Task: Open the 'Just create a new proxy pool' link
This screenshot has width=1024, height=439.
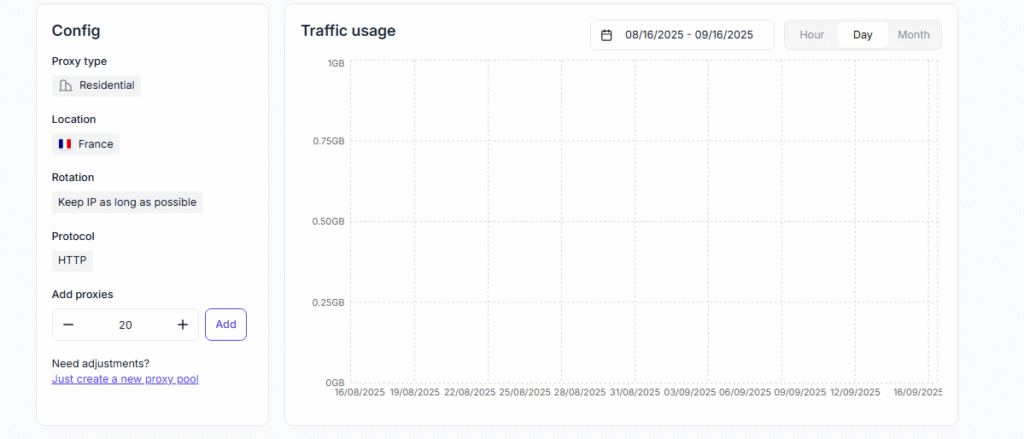Action: click(125, 379)
